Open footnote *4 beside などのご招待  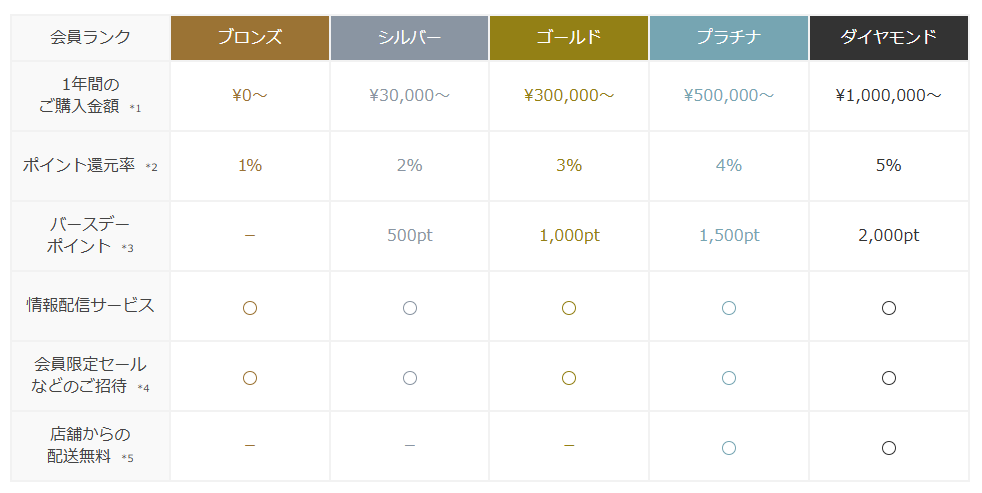[x=143, y=388]
